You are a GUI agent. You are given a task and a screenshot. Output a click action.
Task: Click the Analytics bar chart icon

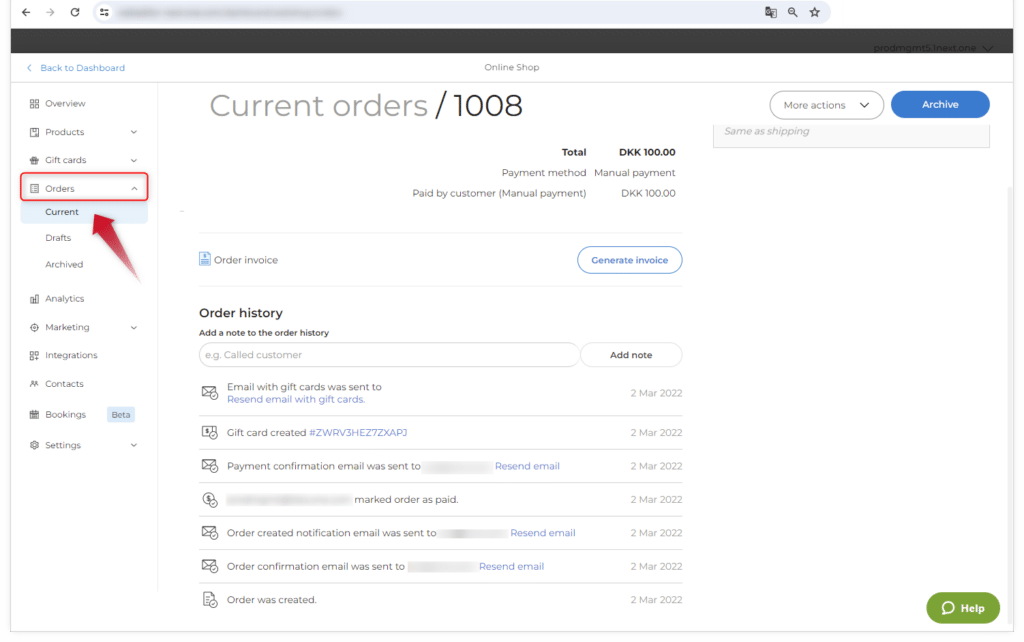(x=34, y=299)
